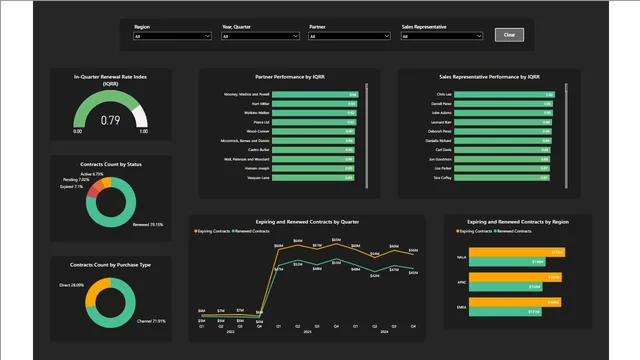Select the Expired red segment in the Status donut
The image size is (640, 360).
[x=93, y=192]
